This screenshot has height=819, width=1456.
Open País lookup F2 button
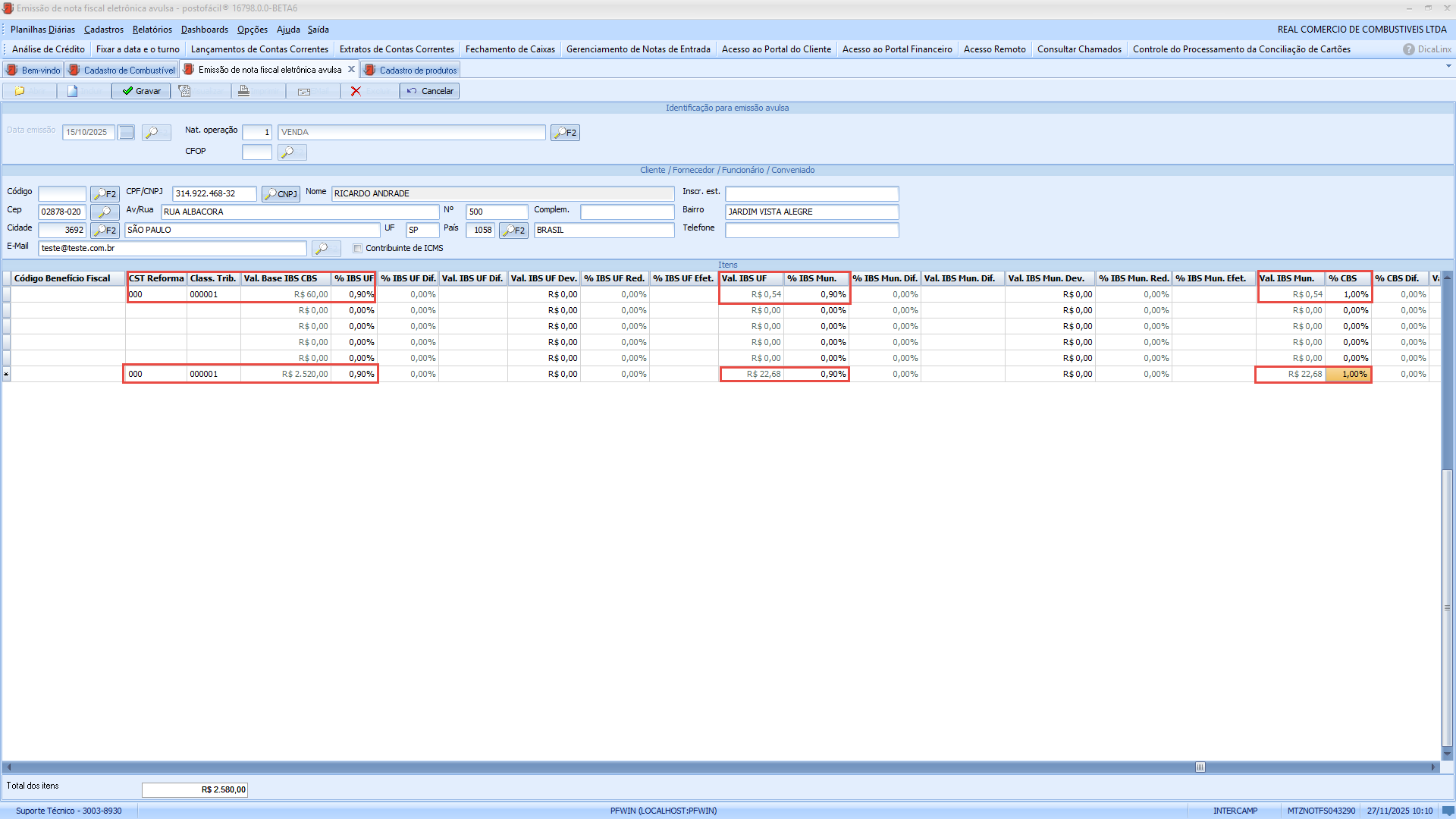[x=513, y=231]
